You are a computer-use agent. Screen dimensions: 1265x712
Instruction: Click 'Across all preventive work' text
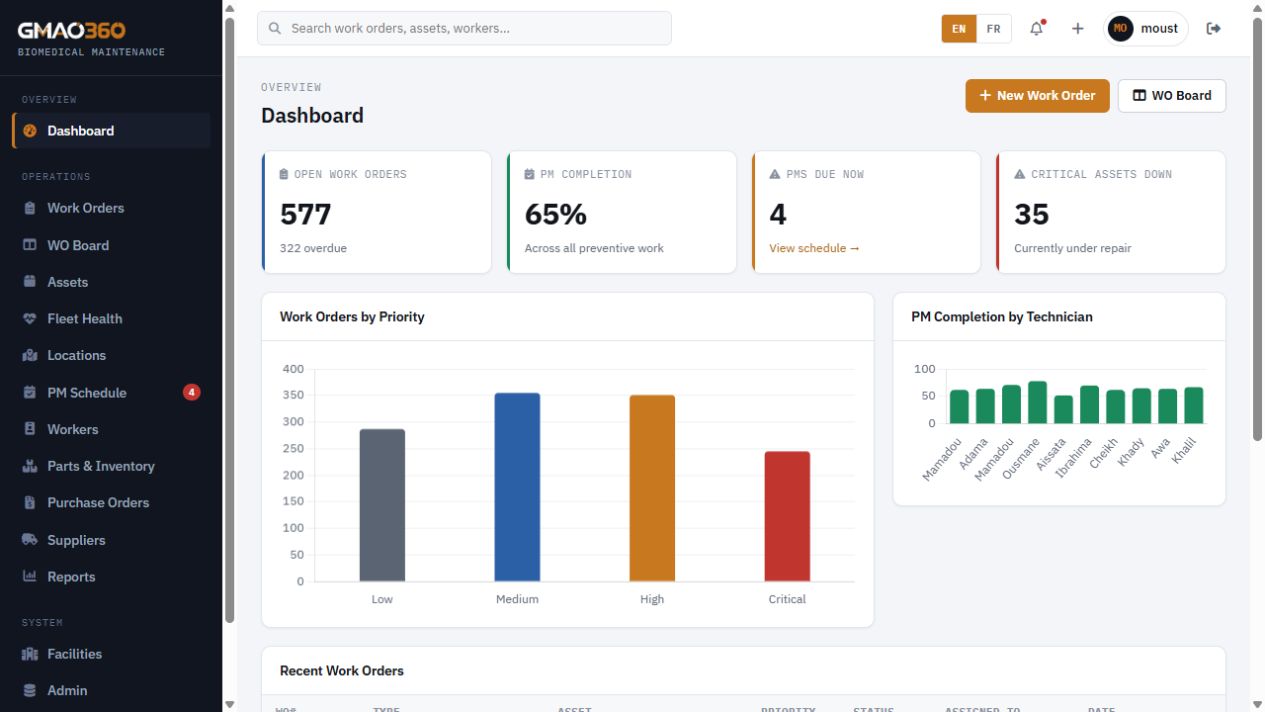(x=594, y=248)
